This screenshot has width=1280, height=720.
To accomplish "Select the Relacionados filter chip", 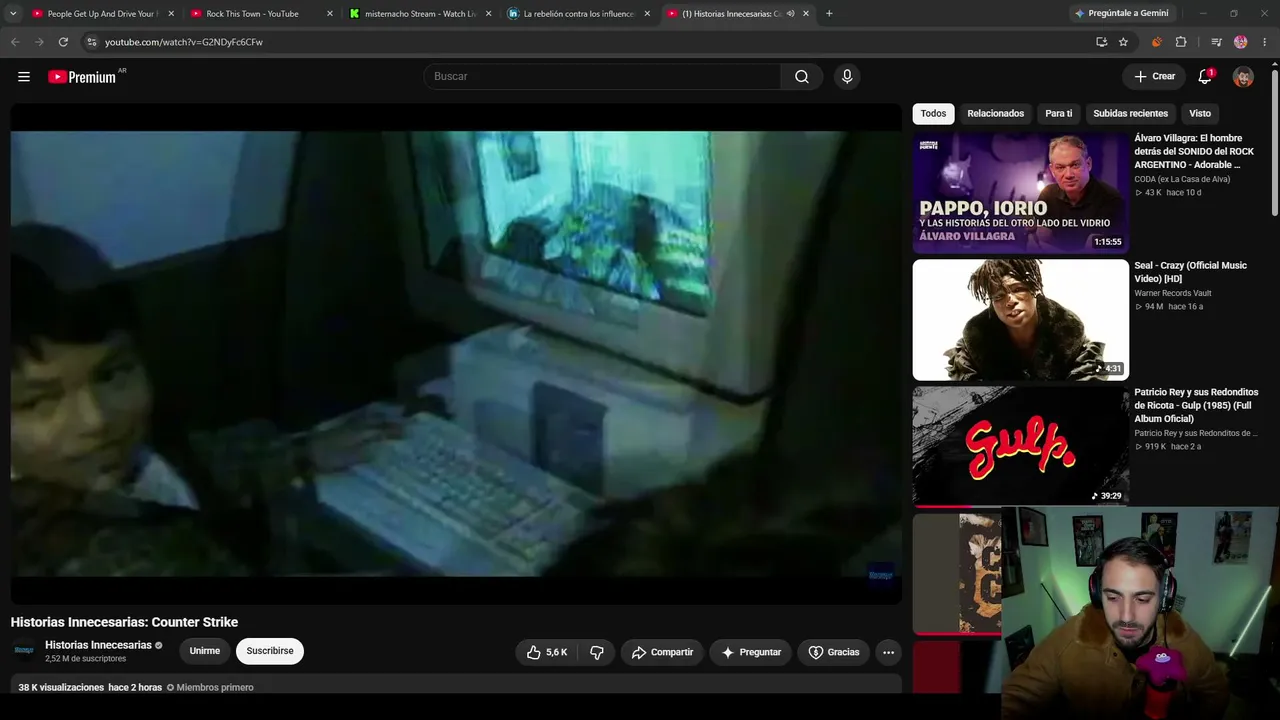I will [995, 114].
